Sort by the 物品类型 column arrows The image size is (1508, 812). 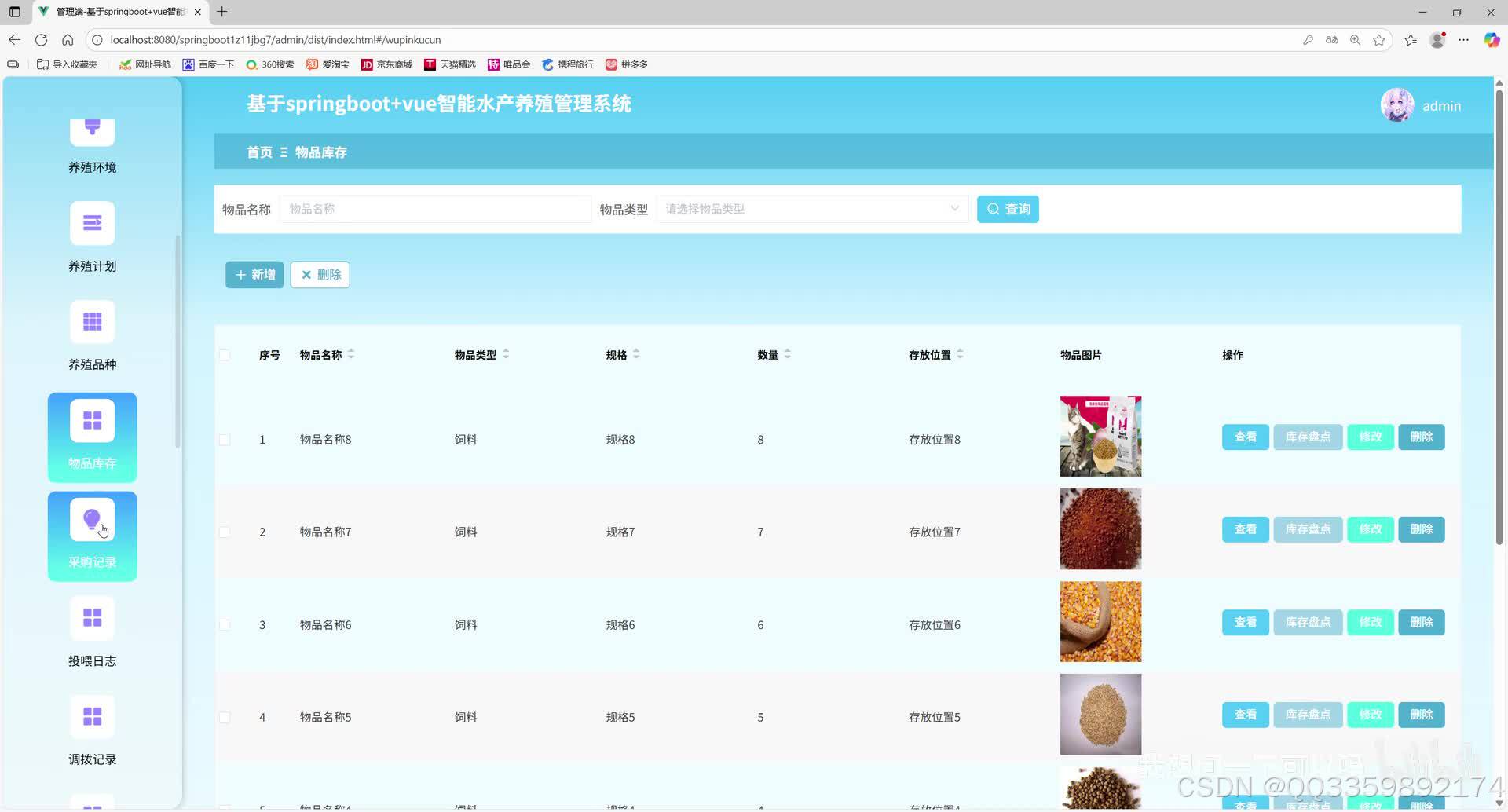coord(506,354)
